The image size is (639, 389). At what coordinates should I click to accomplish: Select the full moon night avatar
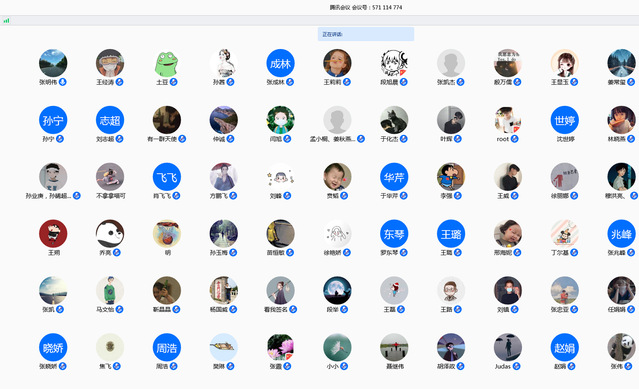pos(337,290)
